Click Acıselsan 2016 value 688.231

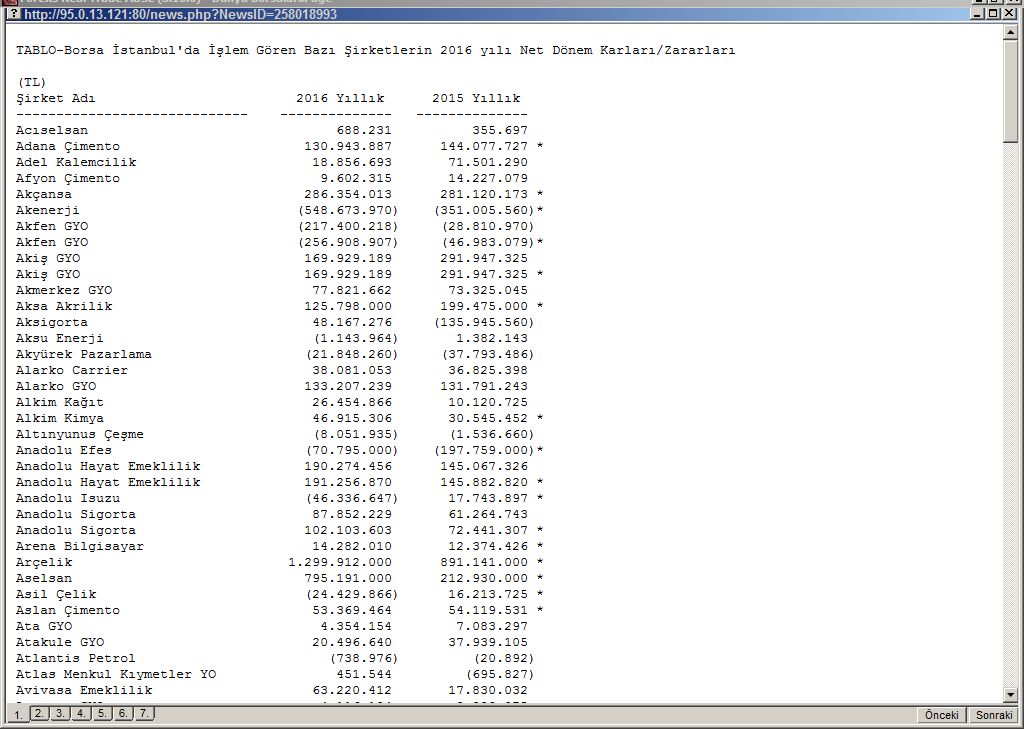(364, 131)
